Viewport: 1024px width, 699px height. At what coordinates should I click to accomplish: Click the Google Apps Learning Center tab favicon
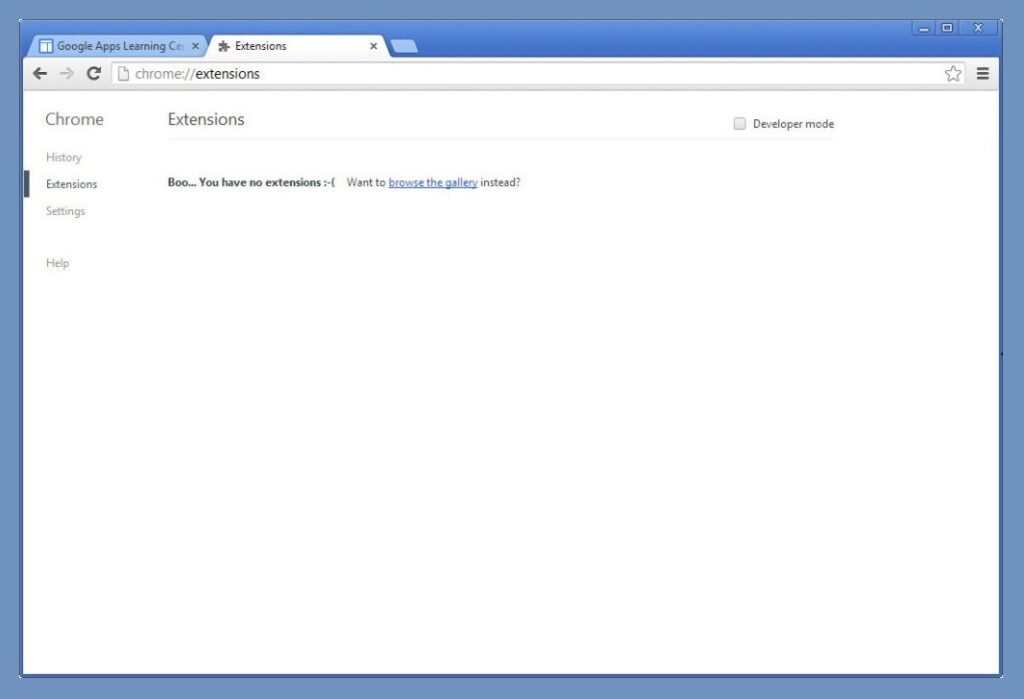tap(46, 46)
